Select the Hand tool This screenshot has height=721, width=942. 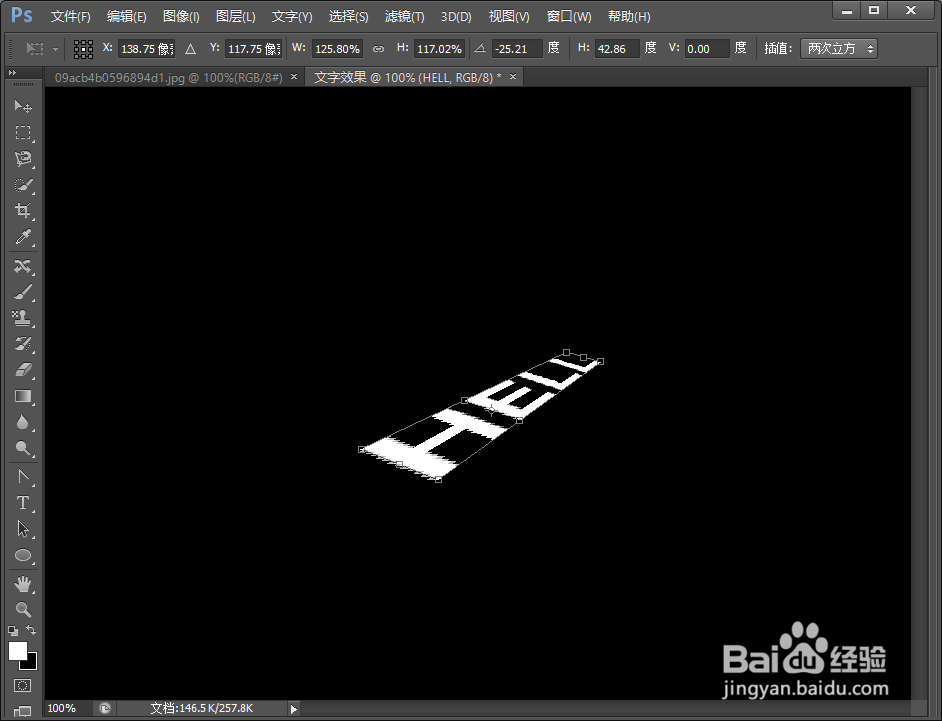click(x=23, y=583)
